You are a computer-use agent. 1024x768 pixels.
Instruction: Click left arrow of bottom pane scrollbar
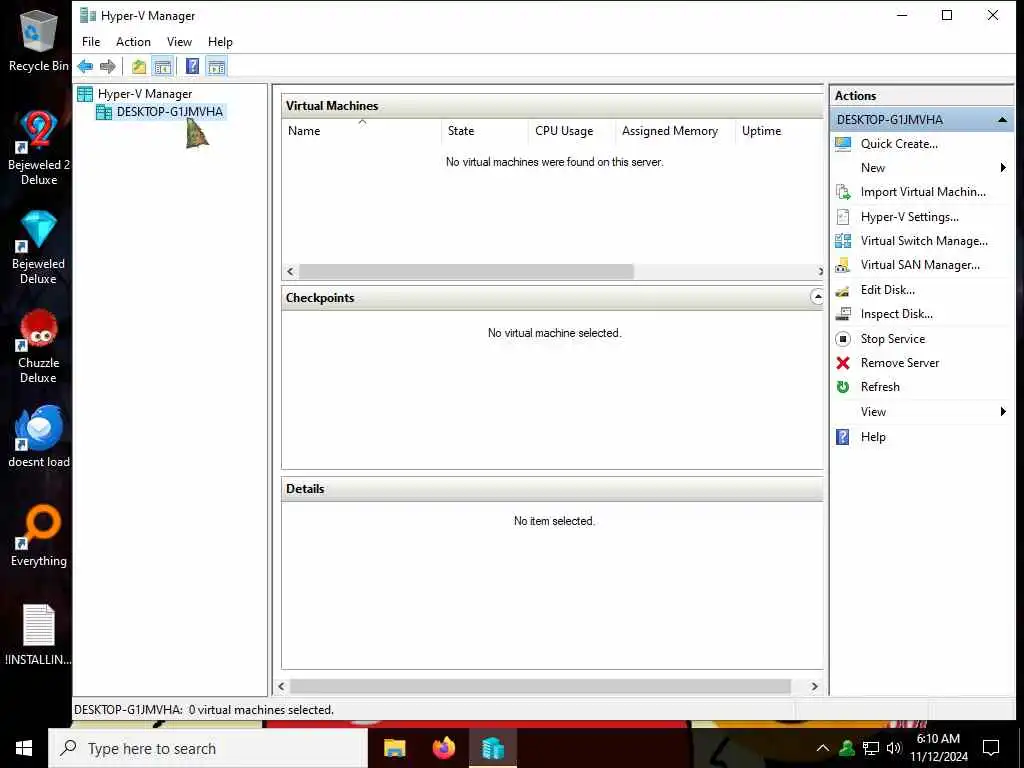coord(281,686)
